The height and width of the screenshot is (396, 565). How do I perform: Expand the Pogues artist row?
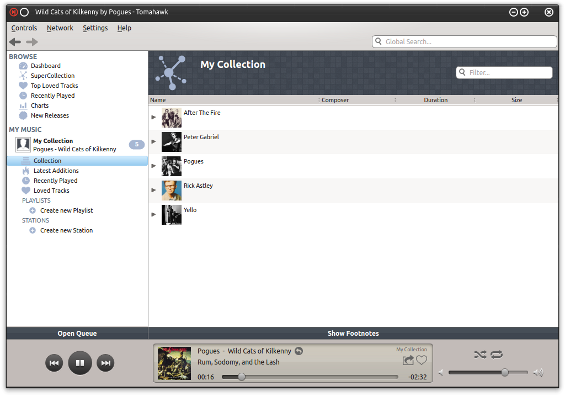coord(154,166)
